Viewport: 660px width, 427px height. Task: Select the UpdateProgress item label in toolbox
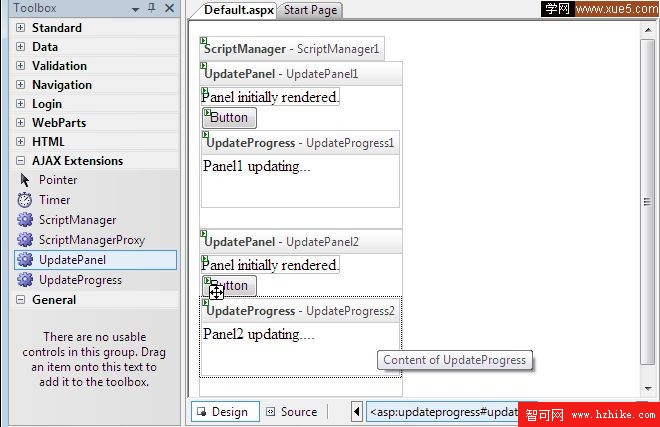(80, 280)
